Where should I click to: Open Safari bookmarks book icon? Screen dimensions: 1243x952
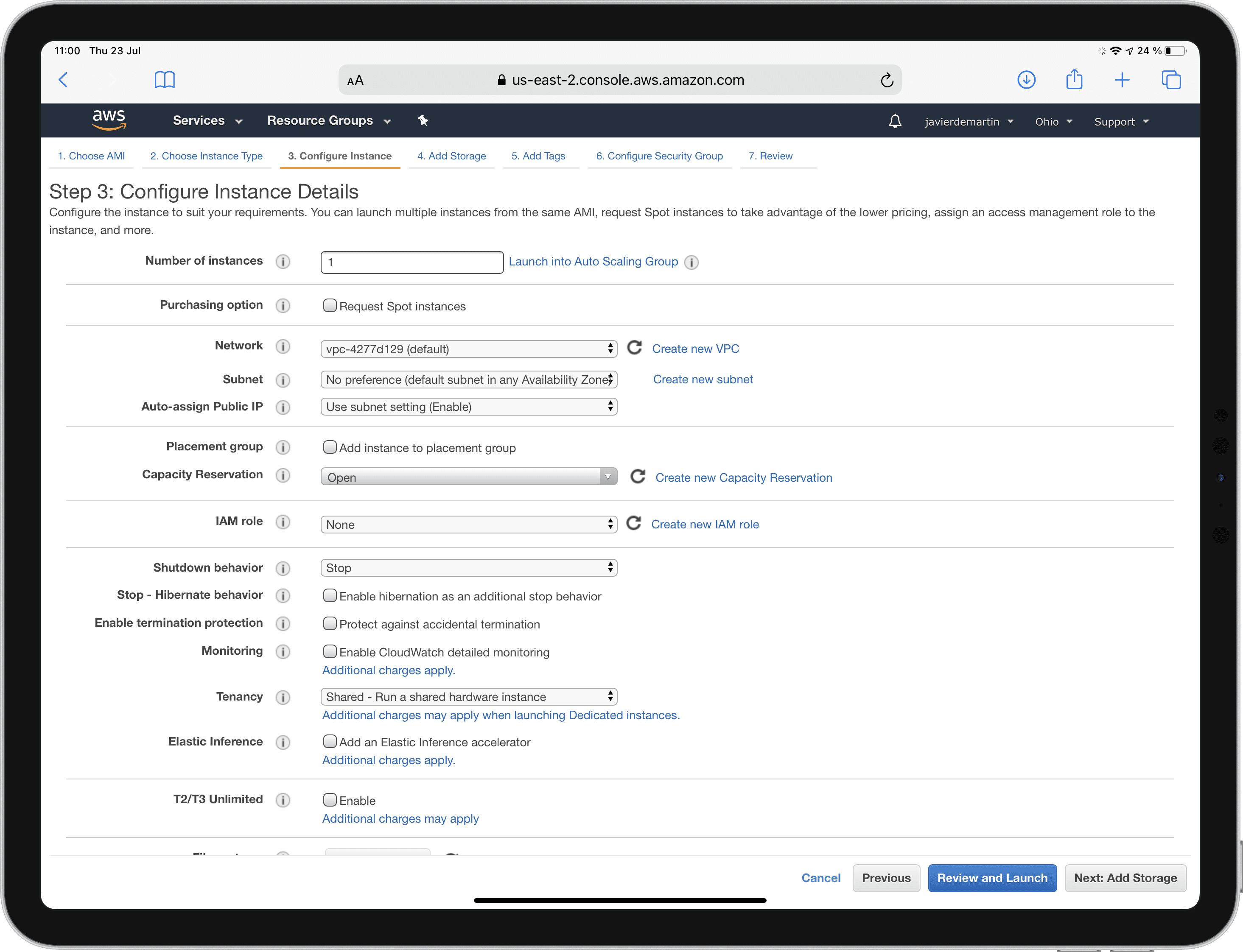[164, 80]
